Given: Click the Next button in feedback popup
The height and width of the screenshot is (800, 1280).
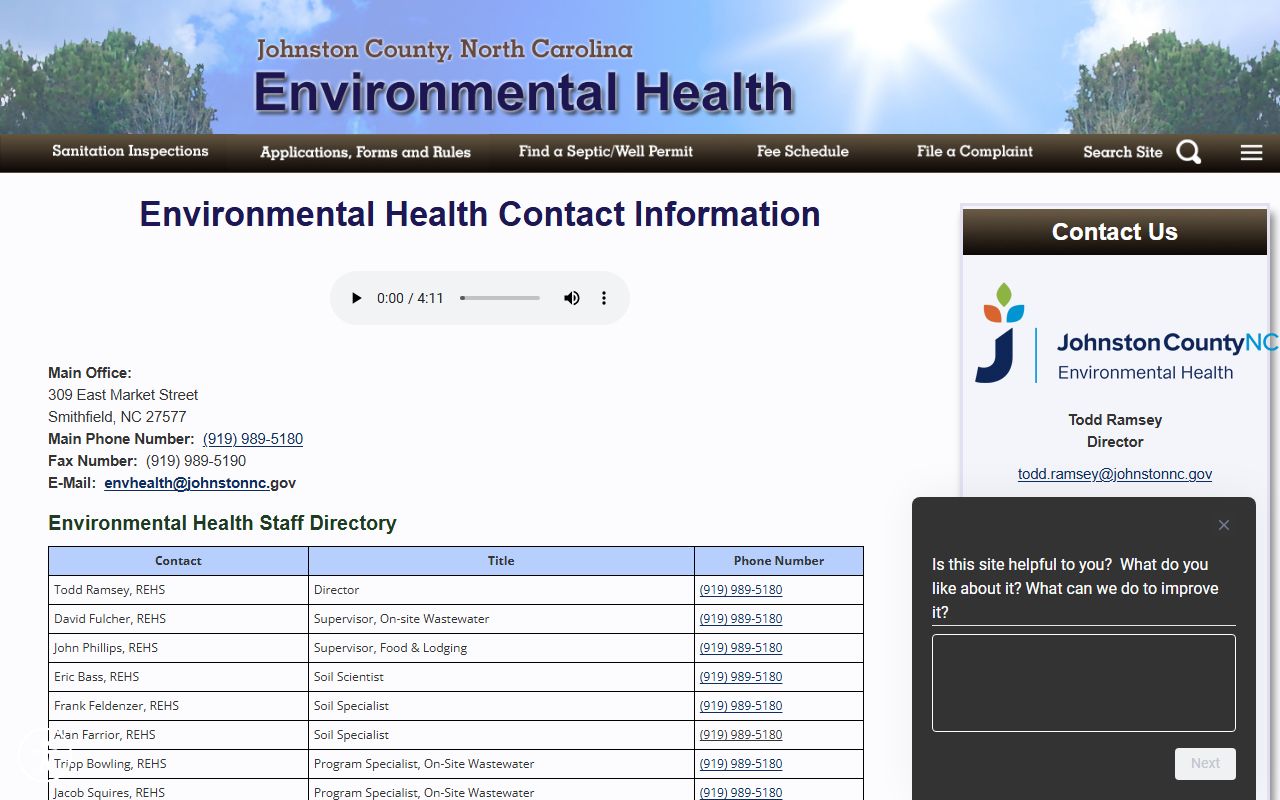Looking at the screenshot, I should (1205, 763).
